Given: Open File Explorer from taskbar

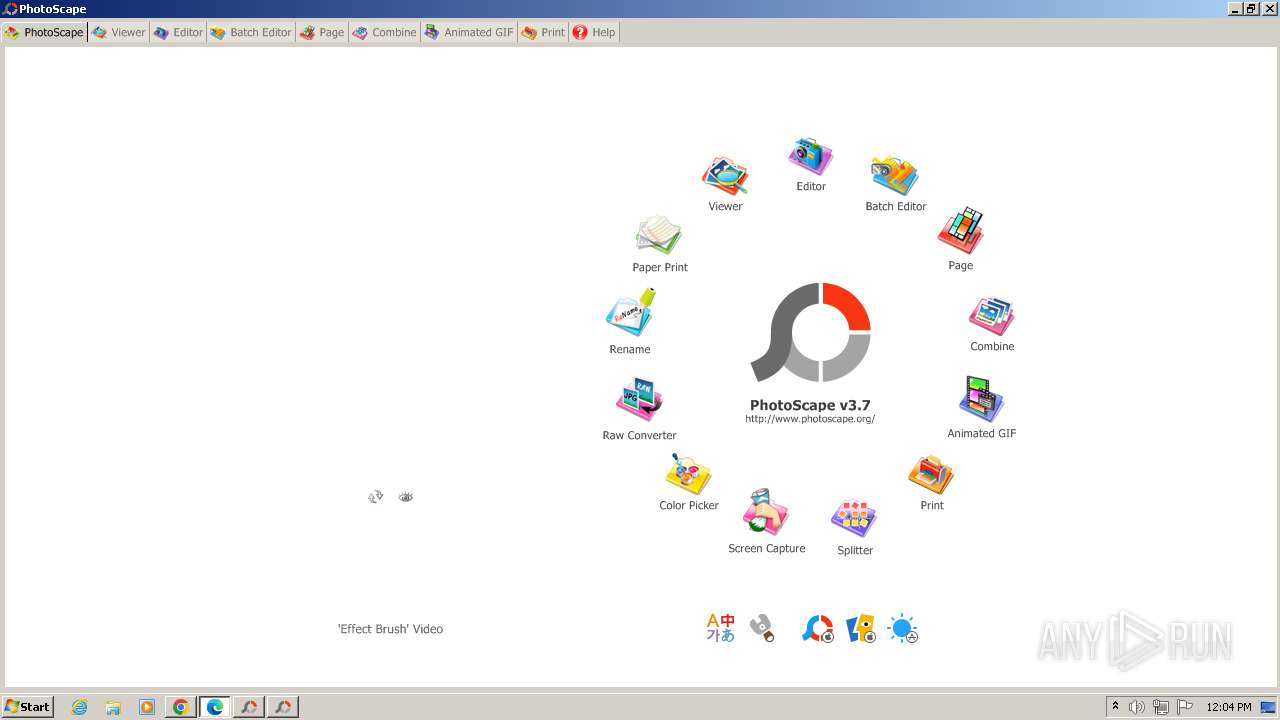Looking at the screenshot, I should pos(113,707).
